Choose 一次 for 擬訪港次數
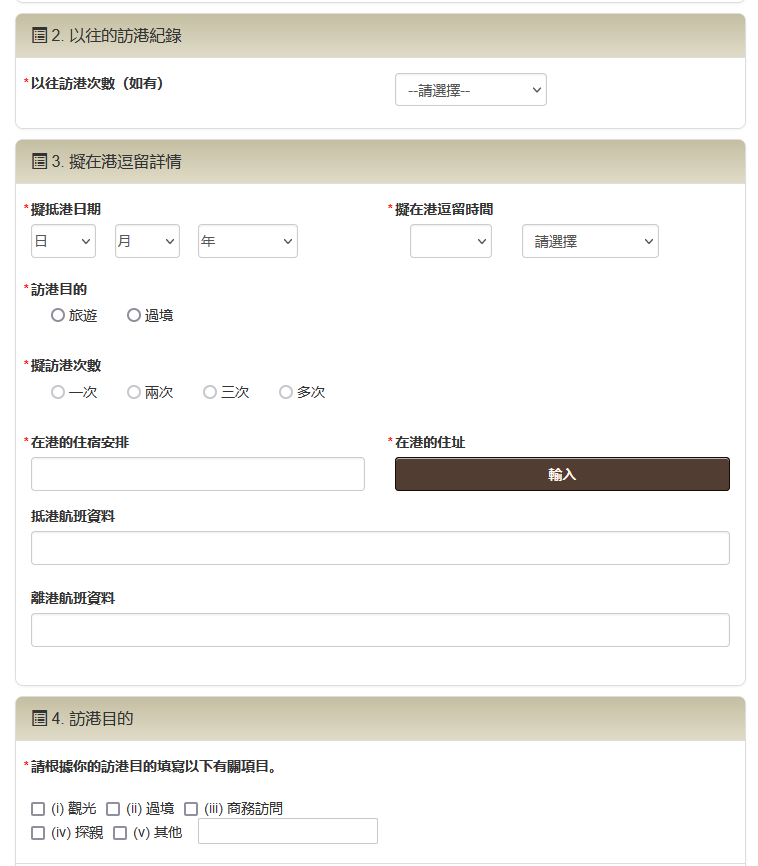Image resolution: width=758 pixels, height=866 pixels. (x=57, y=392)
